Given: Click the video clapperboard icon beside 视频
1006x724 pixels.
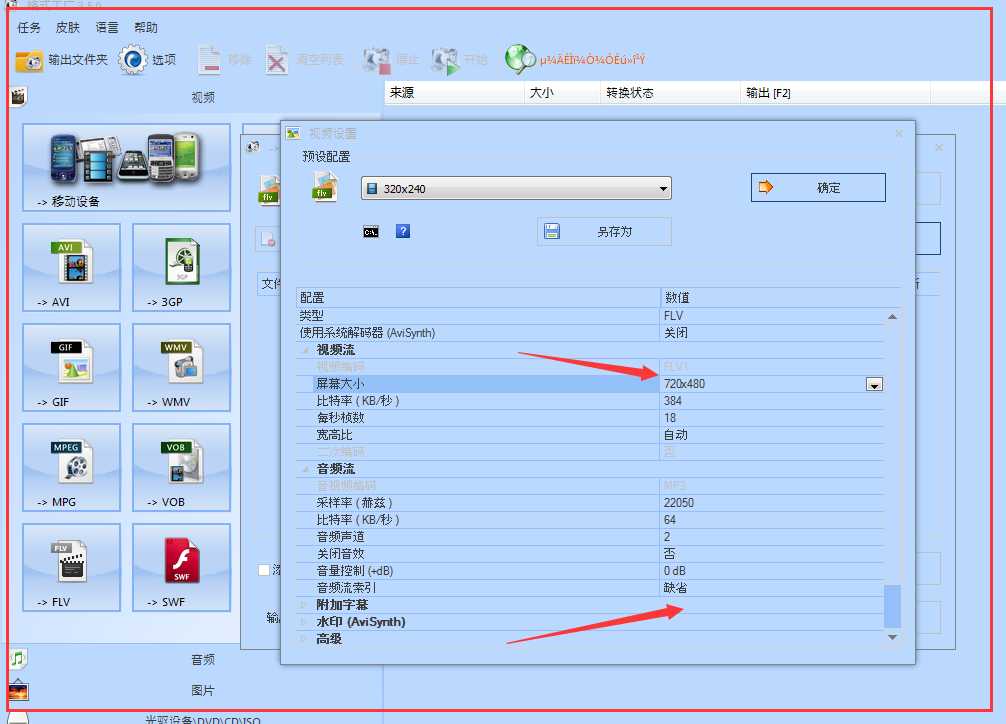Looking at the screenshot, I should point(19,97).
